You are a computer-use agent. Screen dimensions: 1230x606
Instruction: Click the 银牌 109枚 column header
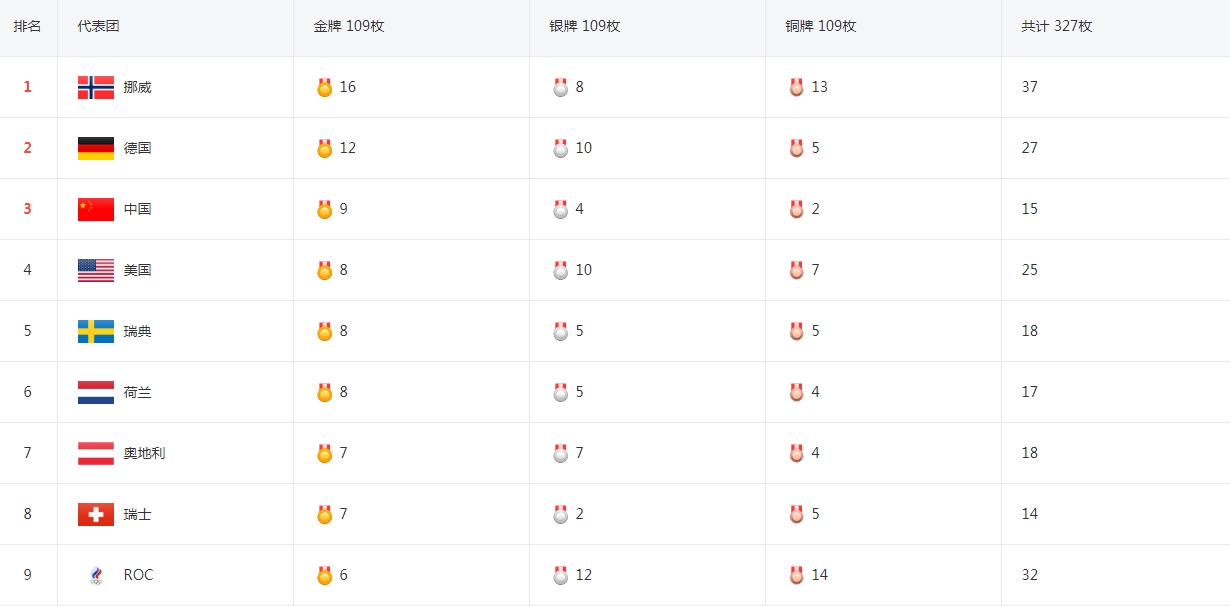click(584, 26)
